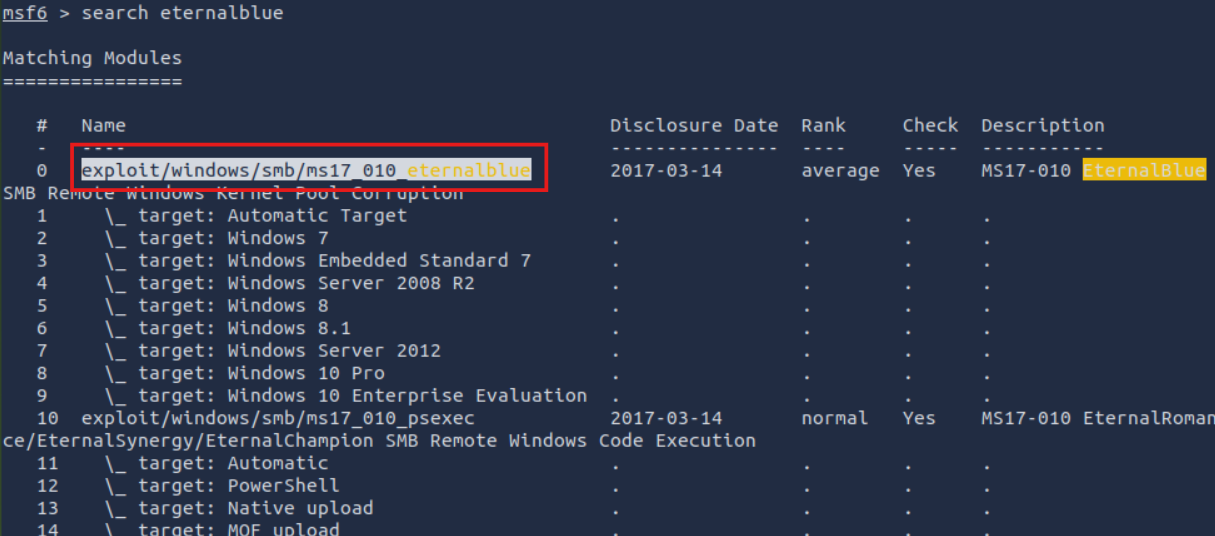Click the 'Yes' check value in row 10

(919, 418)
